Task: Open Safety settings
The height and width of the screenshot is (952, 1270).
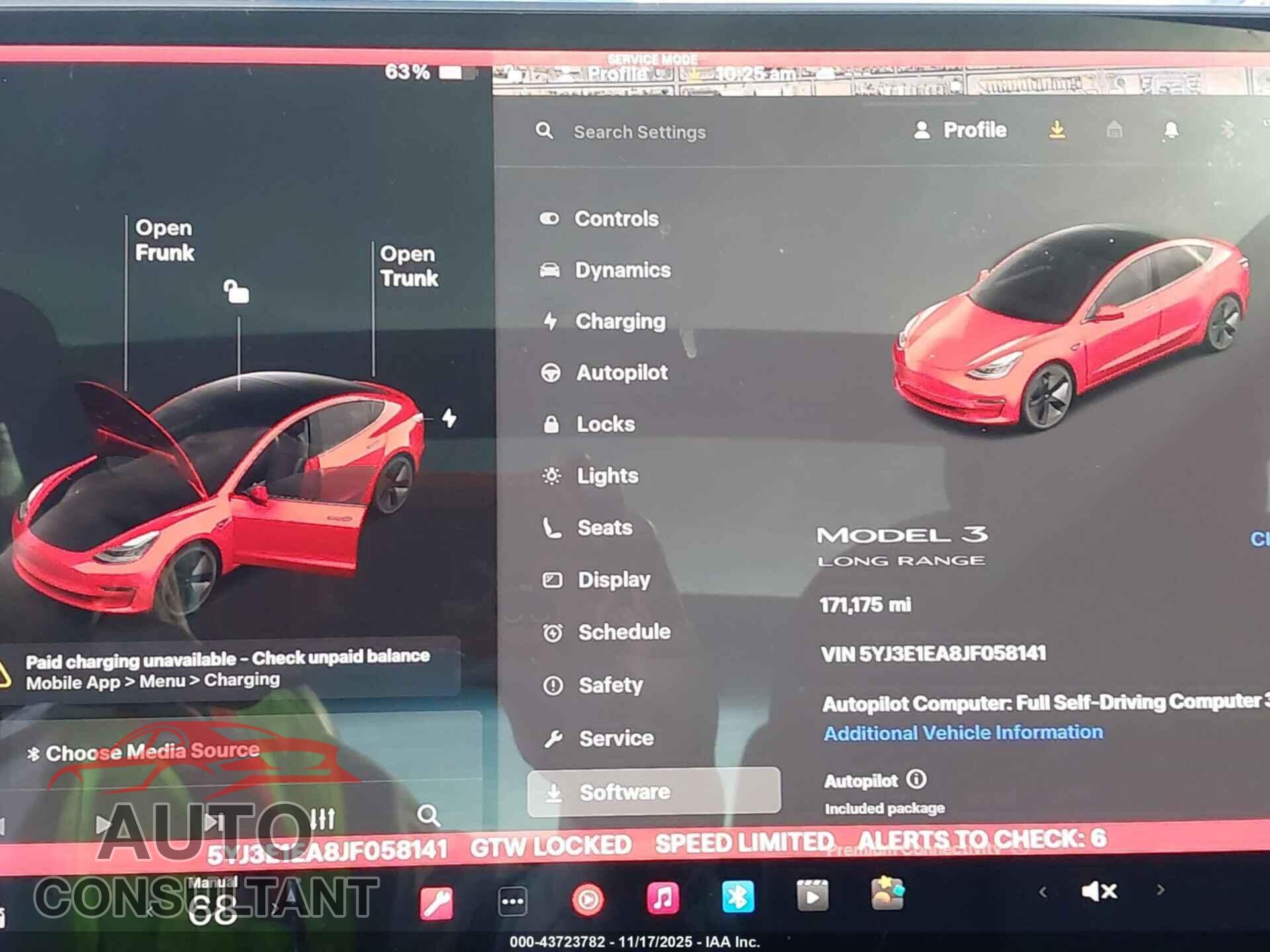Action: tap(593, 685)
